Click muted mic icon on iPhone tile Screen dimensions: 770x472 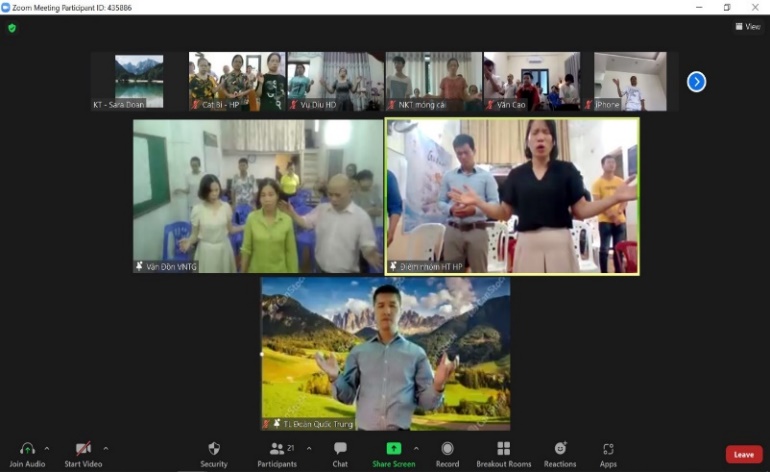pos(588,105)
